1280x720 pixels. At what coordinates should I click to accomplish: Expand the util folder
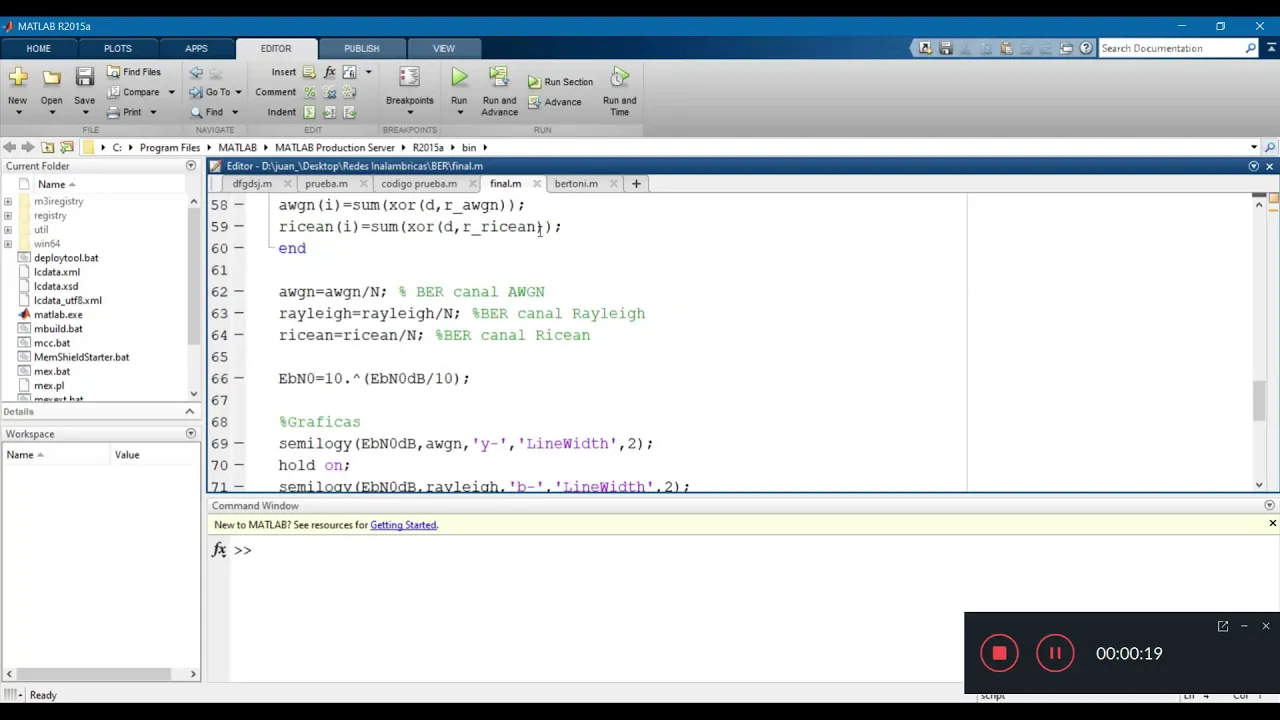[x=8, y=229]
